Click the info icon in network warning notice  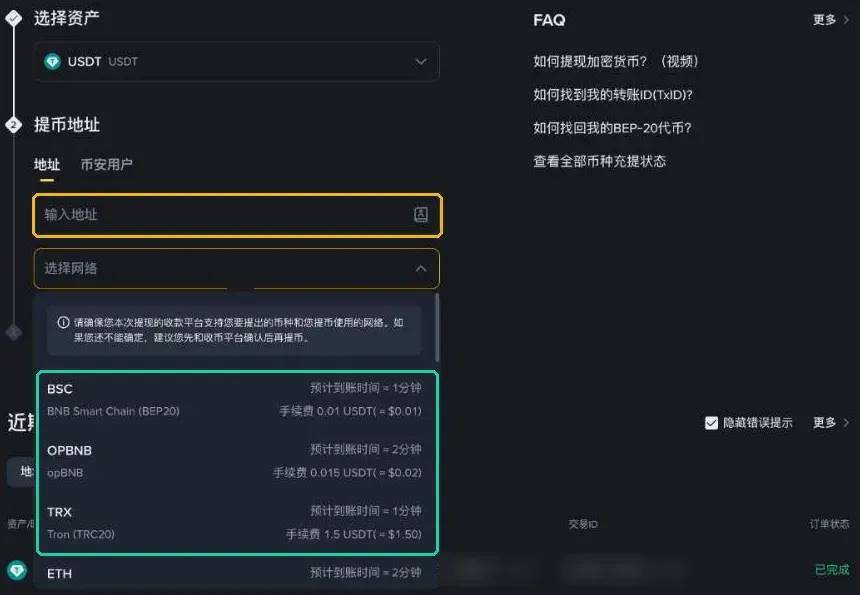64,322
